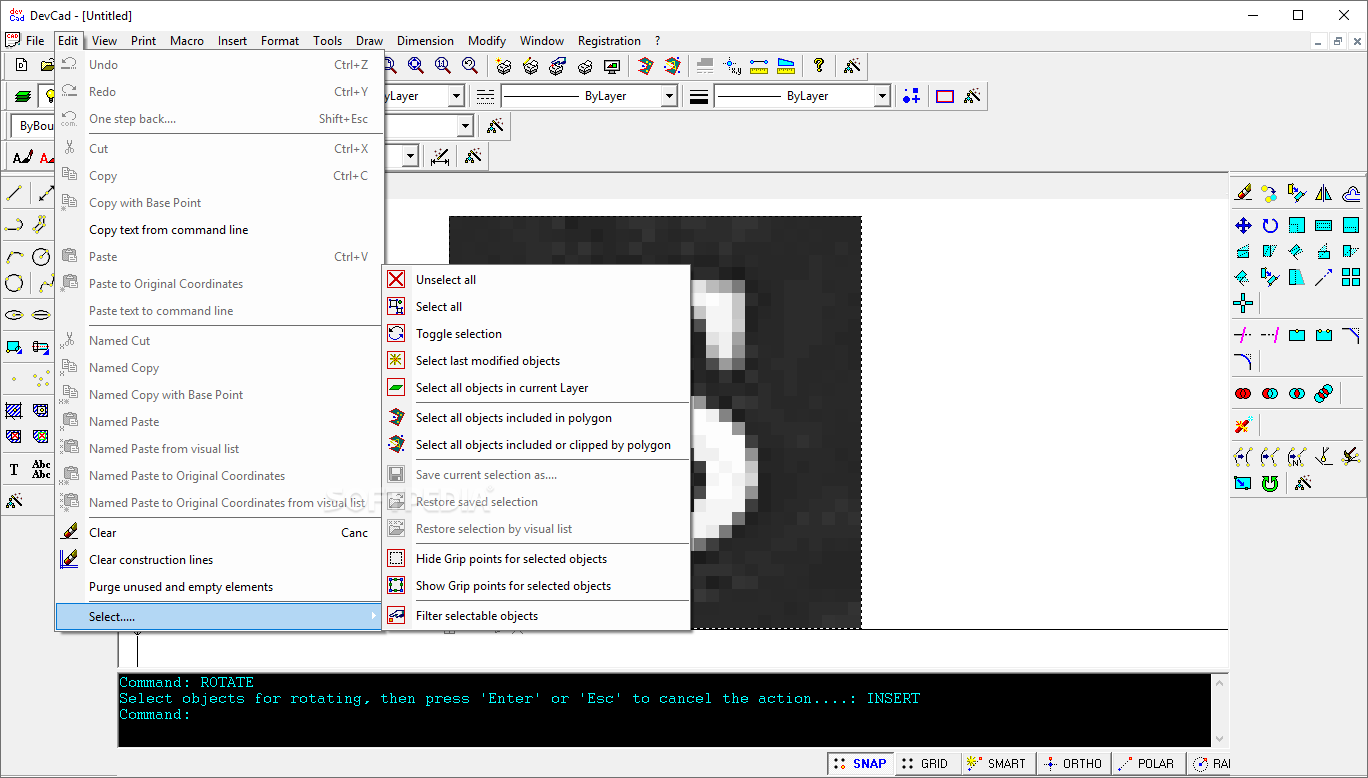Click the Rotate tool icon
This screenshot has height=778, width=1368.
coord(1270,225)
